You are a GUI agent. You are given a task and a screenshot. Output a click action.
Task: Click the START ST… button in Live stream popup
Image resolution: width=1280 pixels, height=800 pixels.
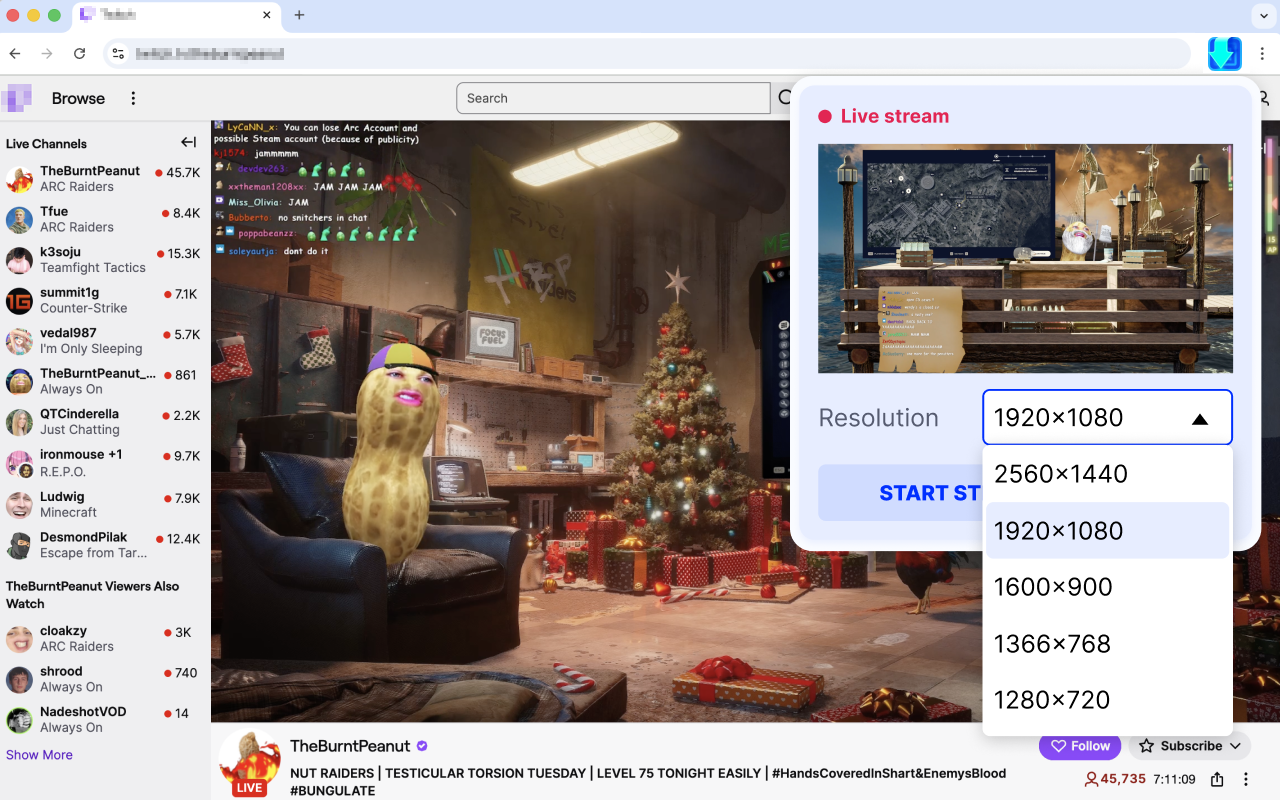pos(900,493)
